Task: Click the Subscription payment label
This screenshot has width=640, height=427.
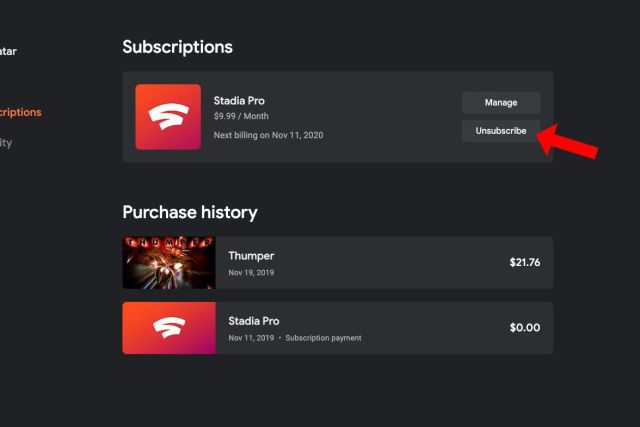Action: [323, 338]
